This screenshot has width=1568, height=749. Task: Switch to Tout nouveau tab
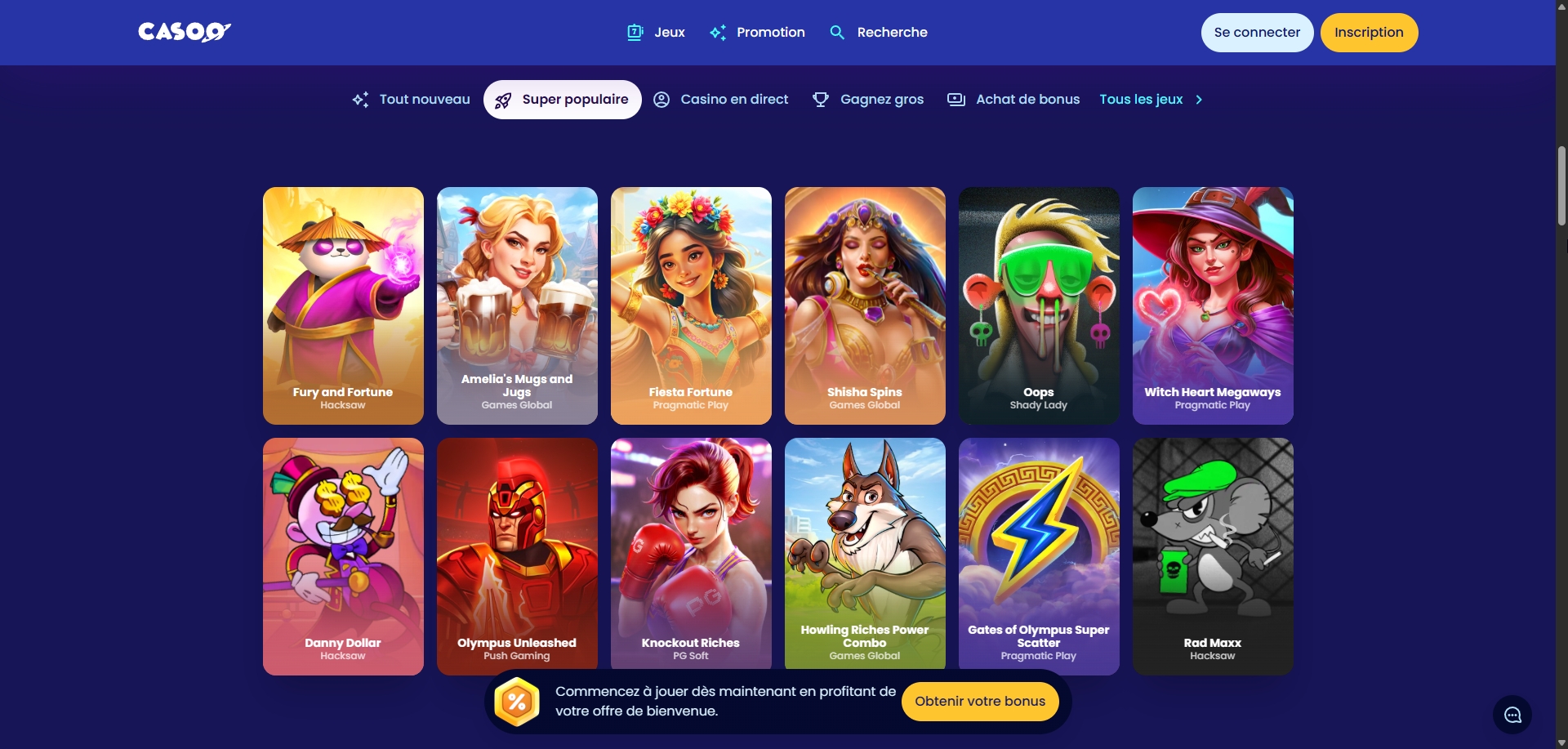click(x=411, y=100)
